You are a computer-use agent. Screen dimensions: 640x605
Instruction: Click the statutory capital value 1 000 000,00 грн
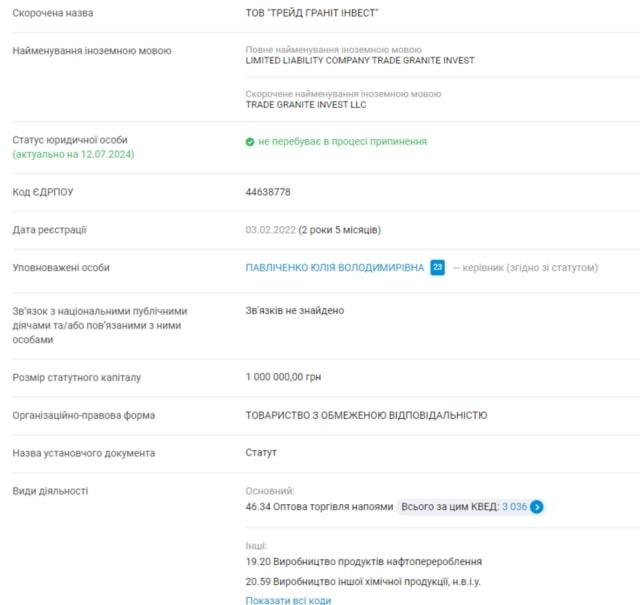click(283, 377)
